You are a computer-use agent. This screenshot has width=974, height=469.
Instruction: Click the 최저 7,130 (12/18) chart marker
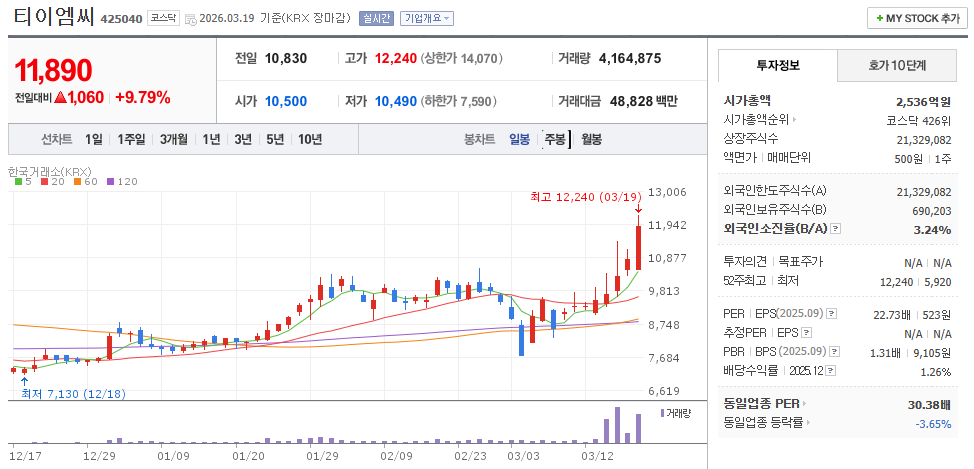click(x=73, y=393)
